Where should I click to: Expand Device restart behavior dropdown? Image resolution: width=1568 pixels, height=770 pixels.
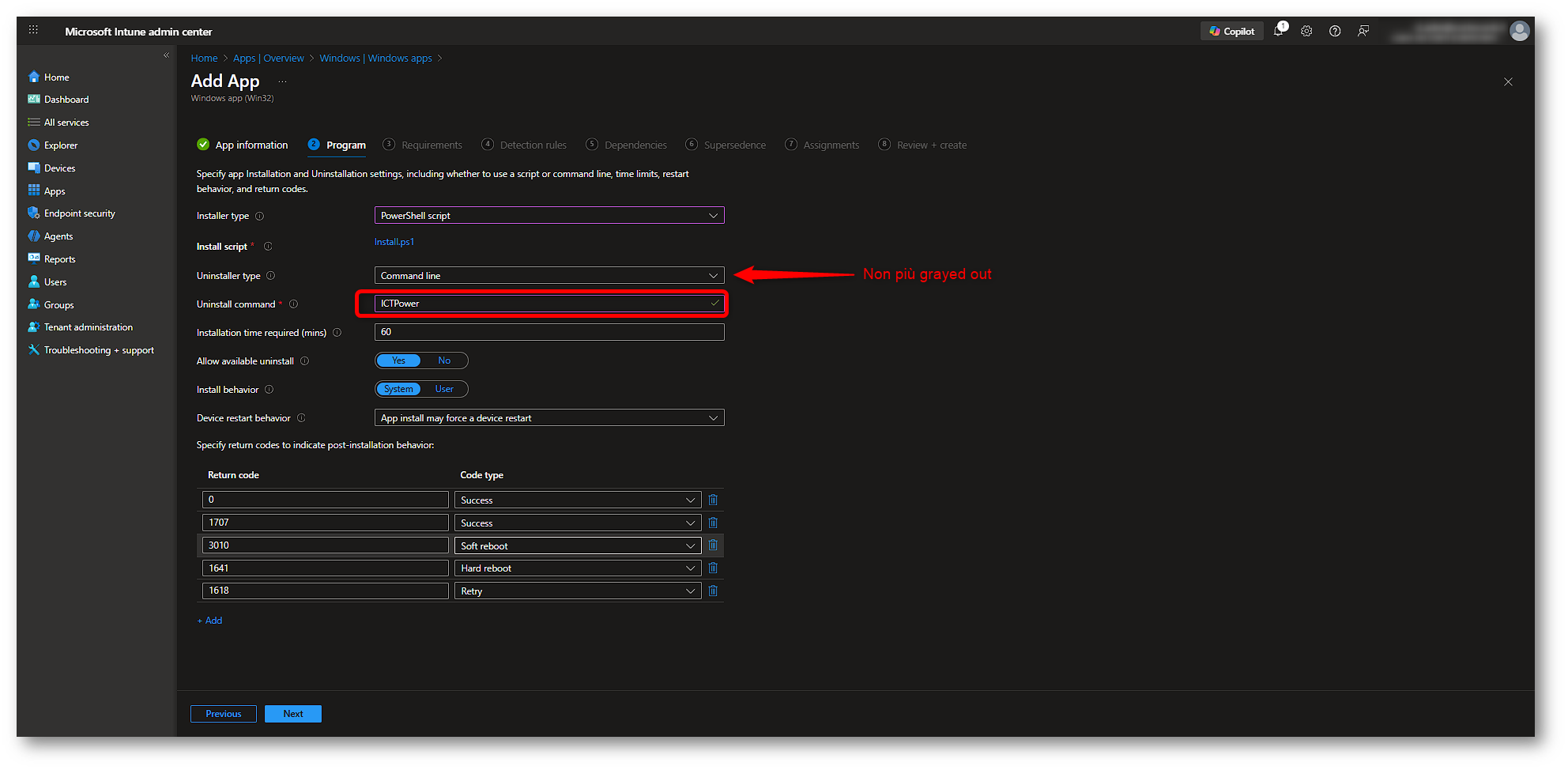coord(548,418)
